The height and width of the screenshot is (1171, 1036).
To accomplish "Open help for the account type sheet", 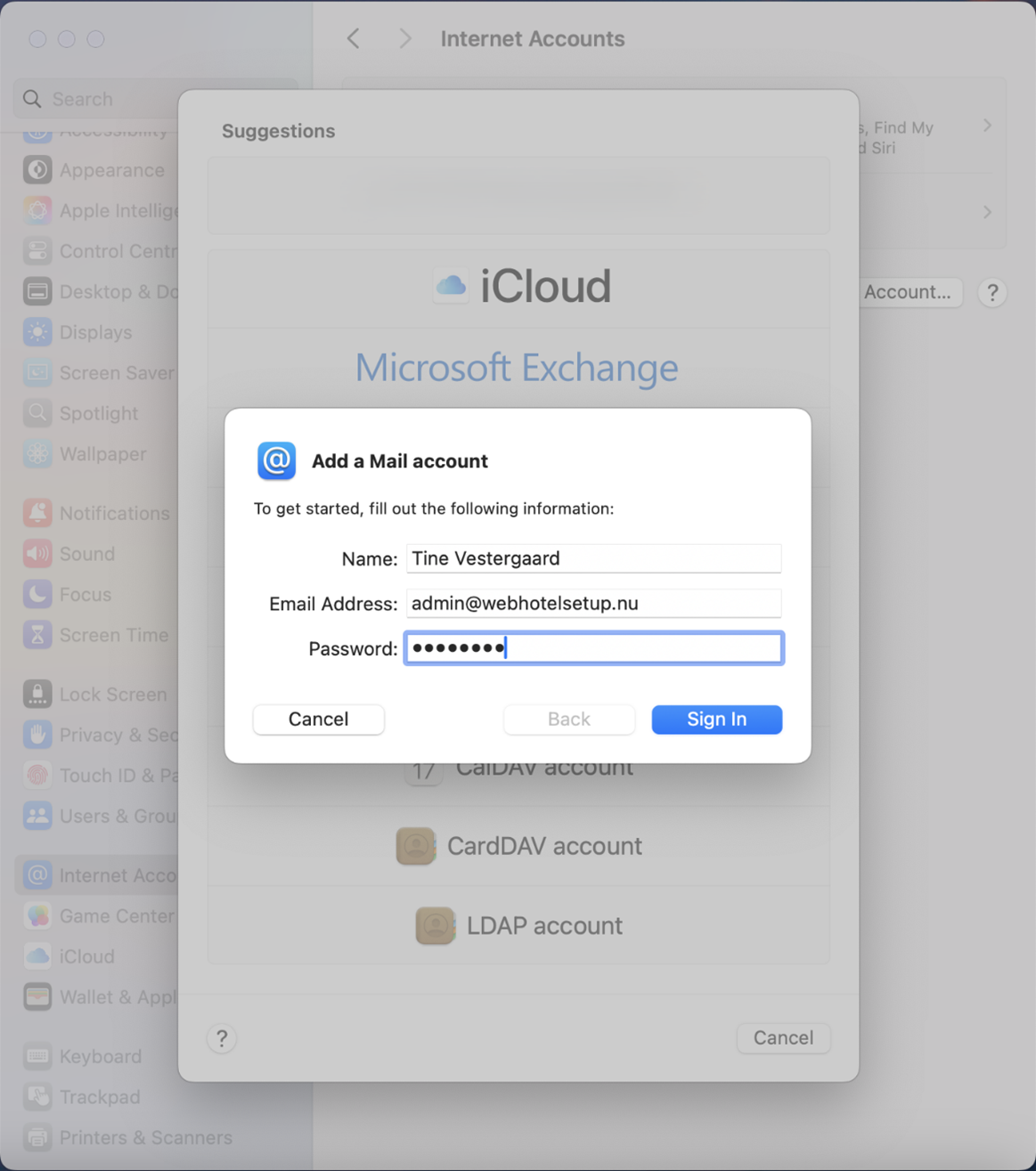I will click(x=222, y=1038).
